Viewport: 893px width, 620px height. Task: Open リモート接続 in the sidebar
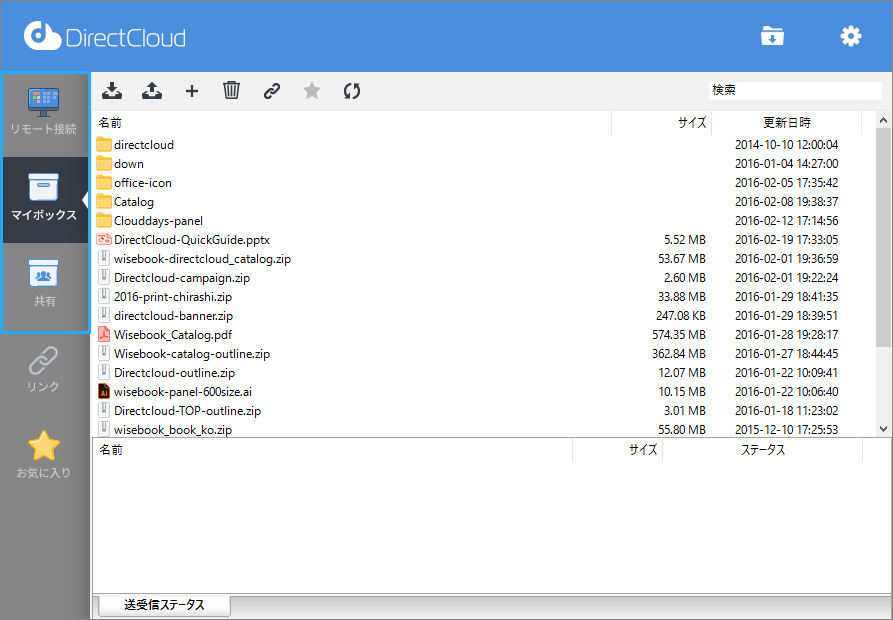coord(44,112)
